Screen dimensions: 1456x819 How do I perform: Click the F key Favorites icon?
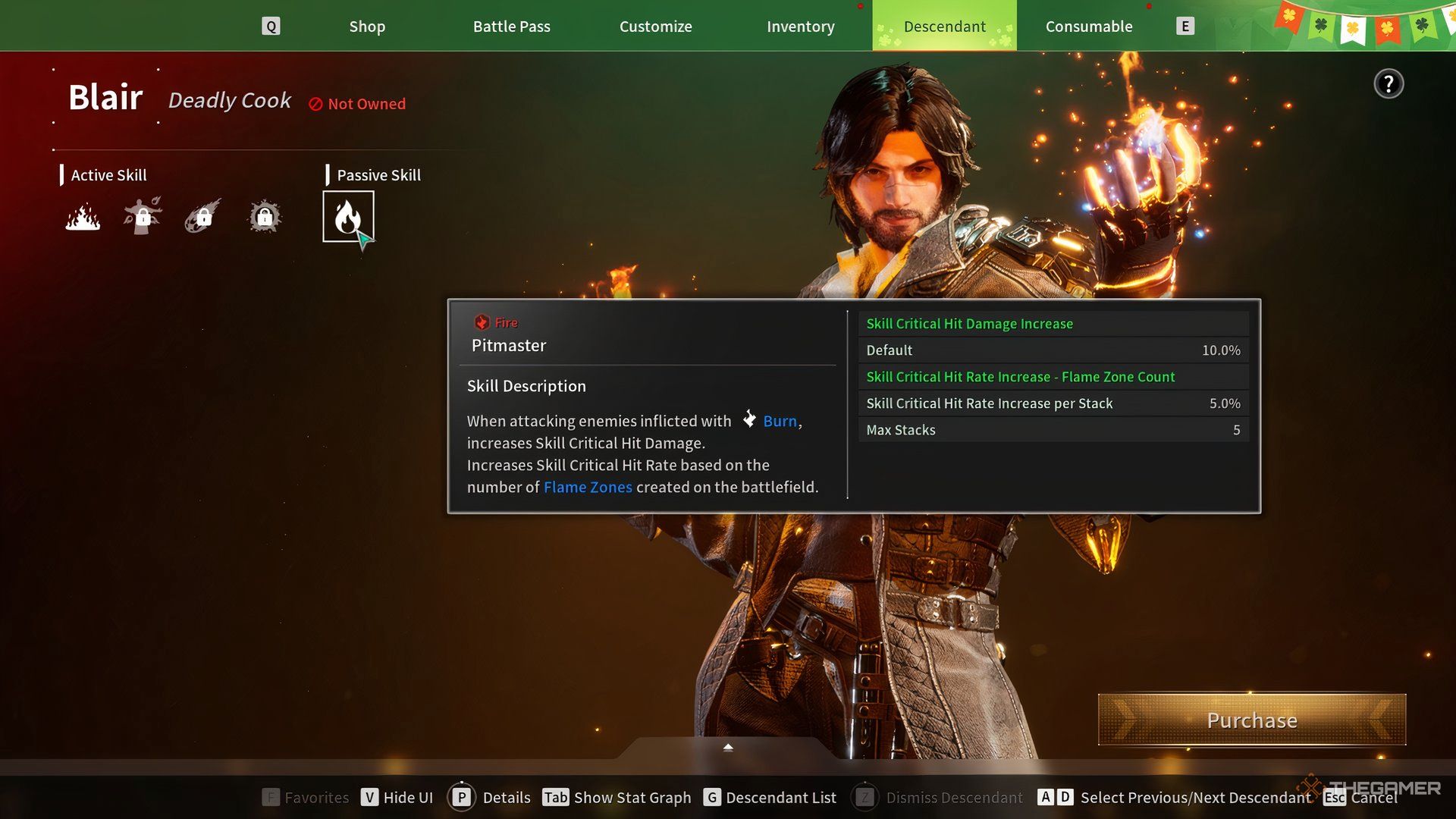click(270, 797)
